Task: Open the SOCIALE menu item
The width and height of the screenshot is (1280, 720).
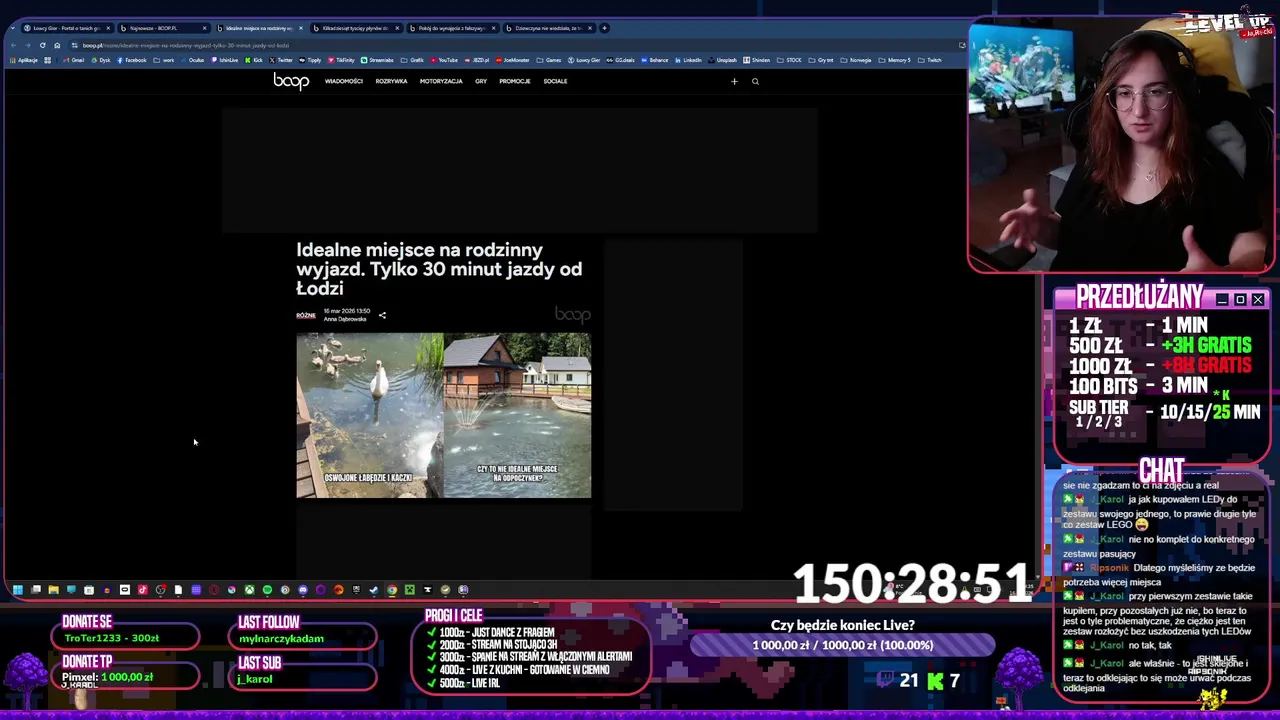Action: [555, 81]
